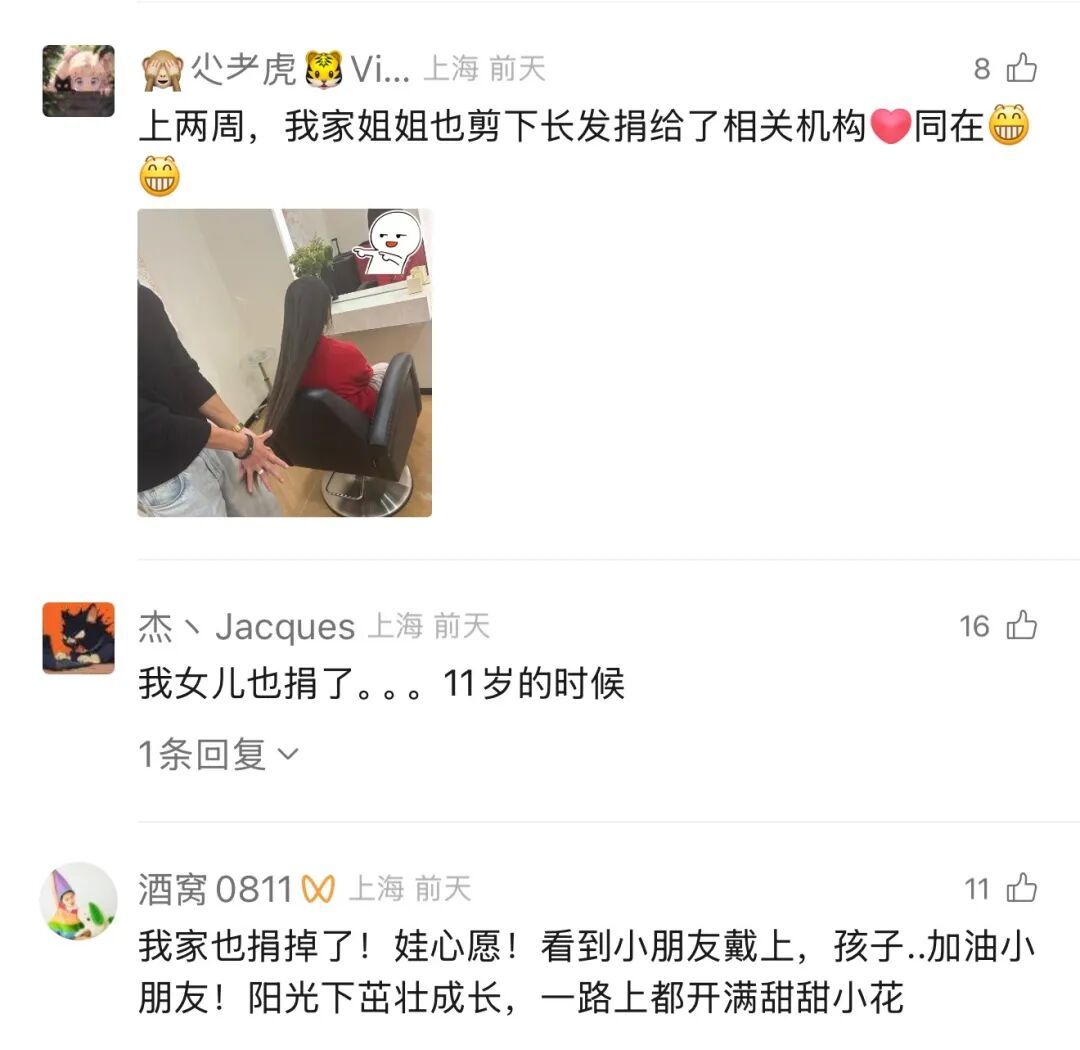Image resolution: width=1080 pixels, height=1050 pixels.
Task: Tap the gold badge next to 酒窝 0811
Action: 318,889
